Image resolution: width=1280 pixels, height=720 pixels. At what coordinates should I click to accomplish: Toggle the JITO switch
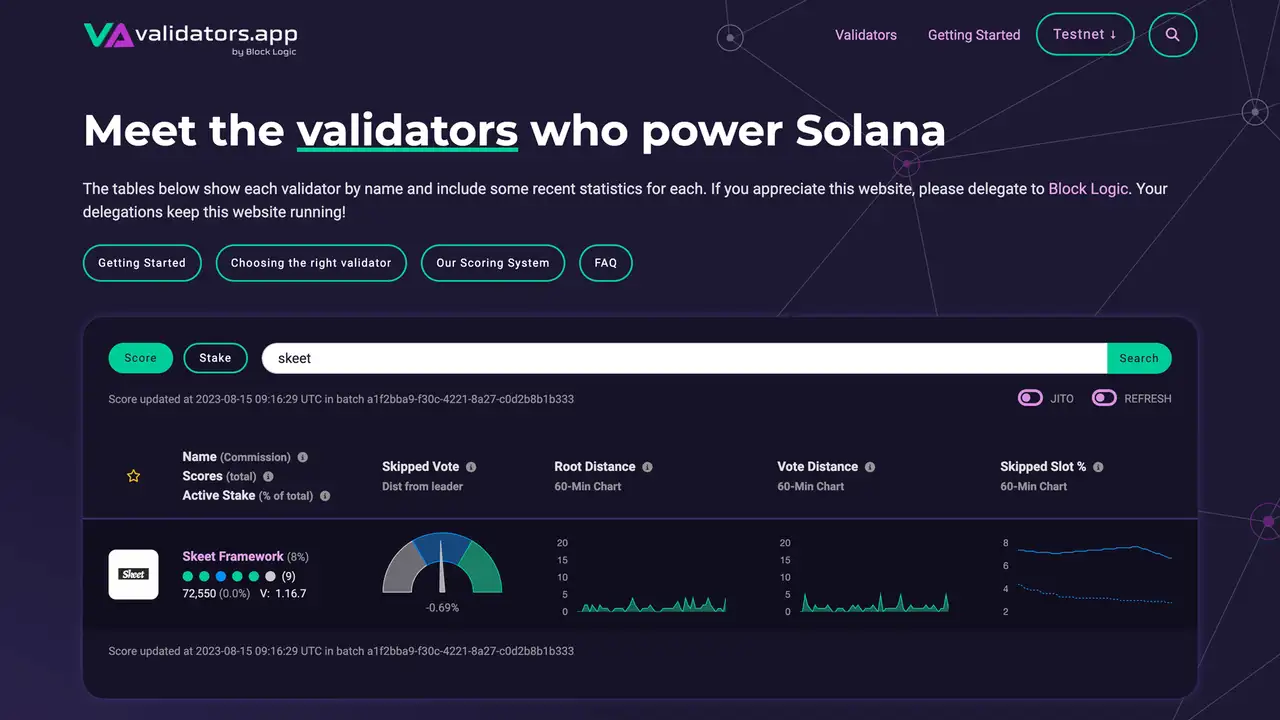click(x=1030, y=398)
